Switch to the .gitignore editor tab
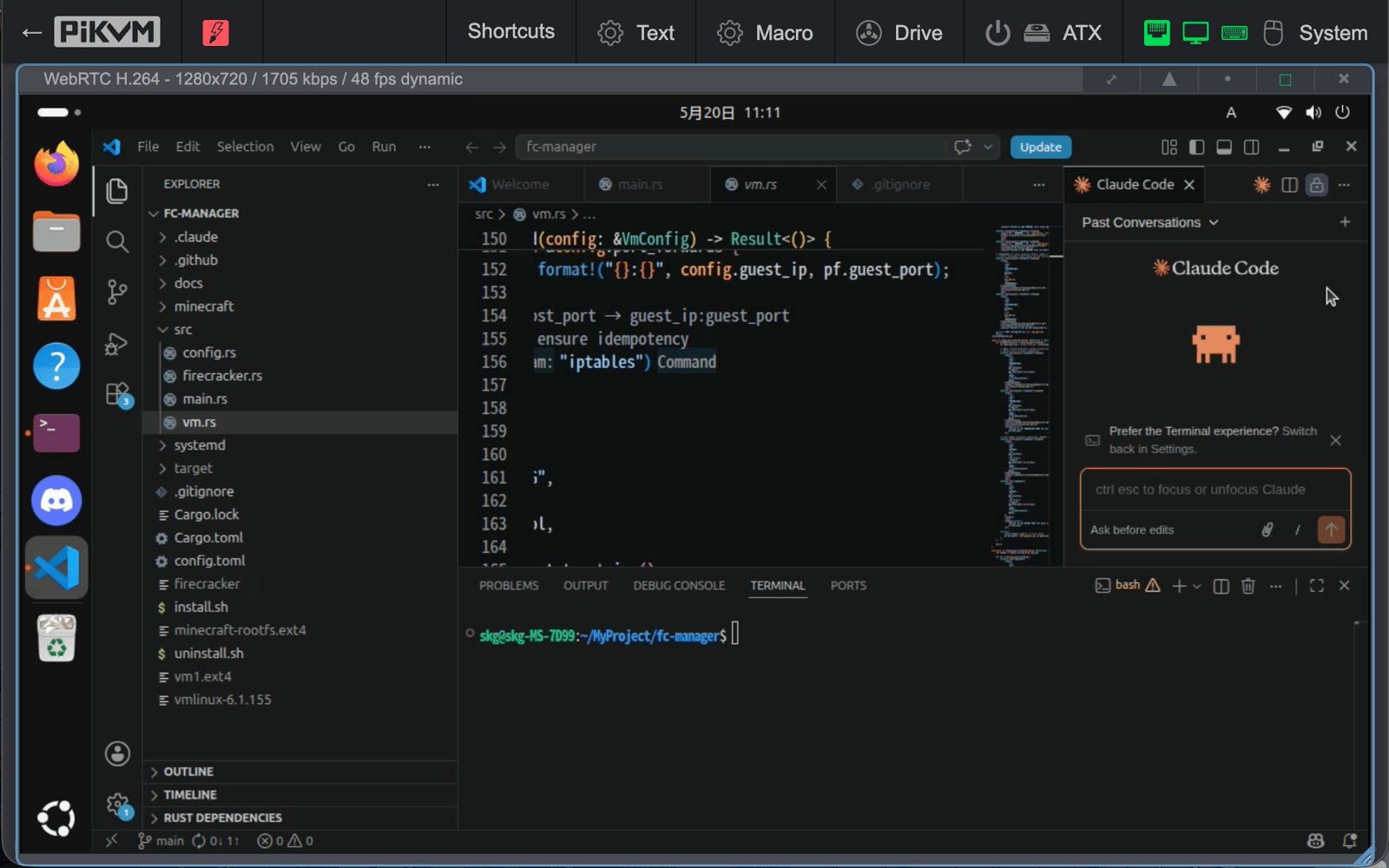Screen dimensions: 1389x868 [x=901, y=184]
